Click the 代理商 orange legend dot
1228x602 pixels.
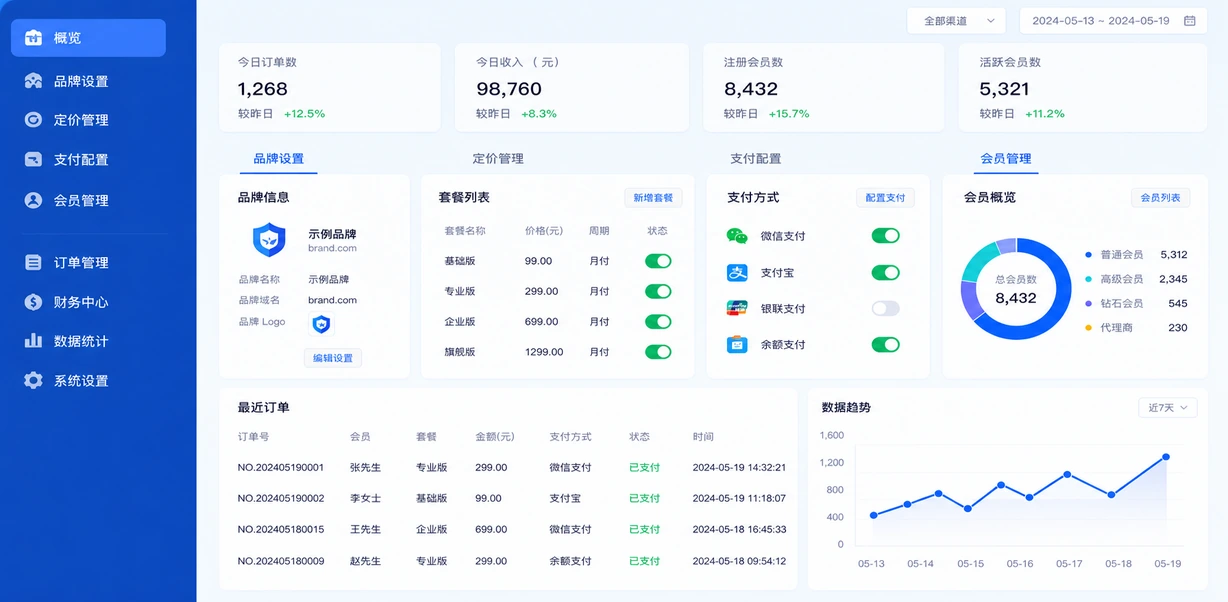[x=1088, y=328]
